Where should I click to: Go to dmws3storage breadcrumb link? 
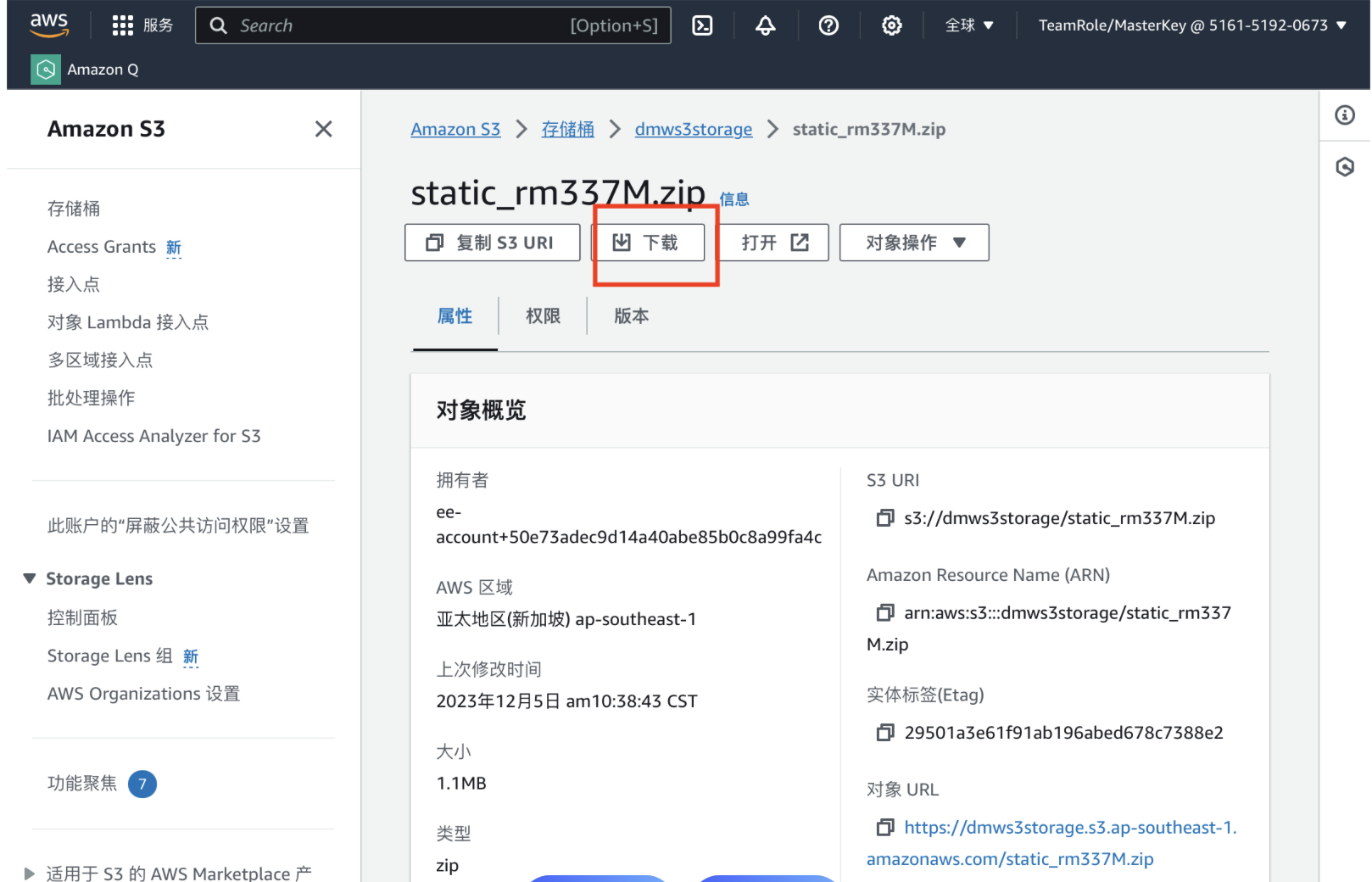pos(694,129)
